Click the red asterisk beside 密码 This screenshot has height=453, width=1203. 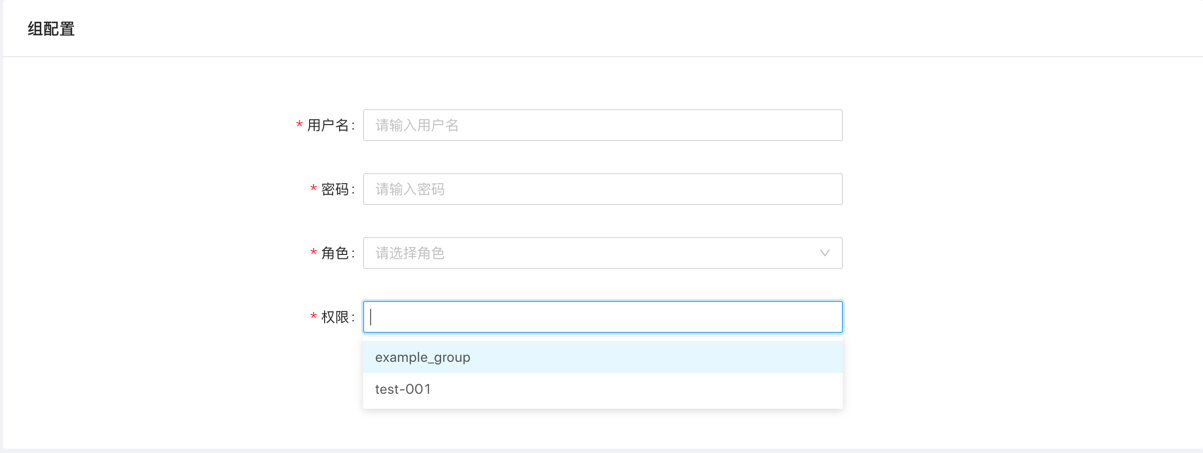click(x=313, y=190)
